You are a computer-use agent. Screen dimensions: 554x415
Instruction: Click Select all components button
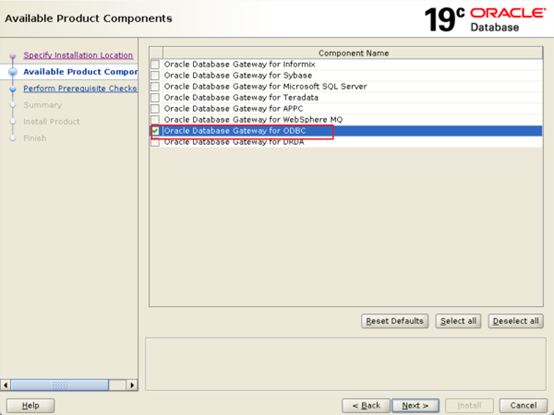(458, 321)
